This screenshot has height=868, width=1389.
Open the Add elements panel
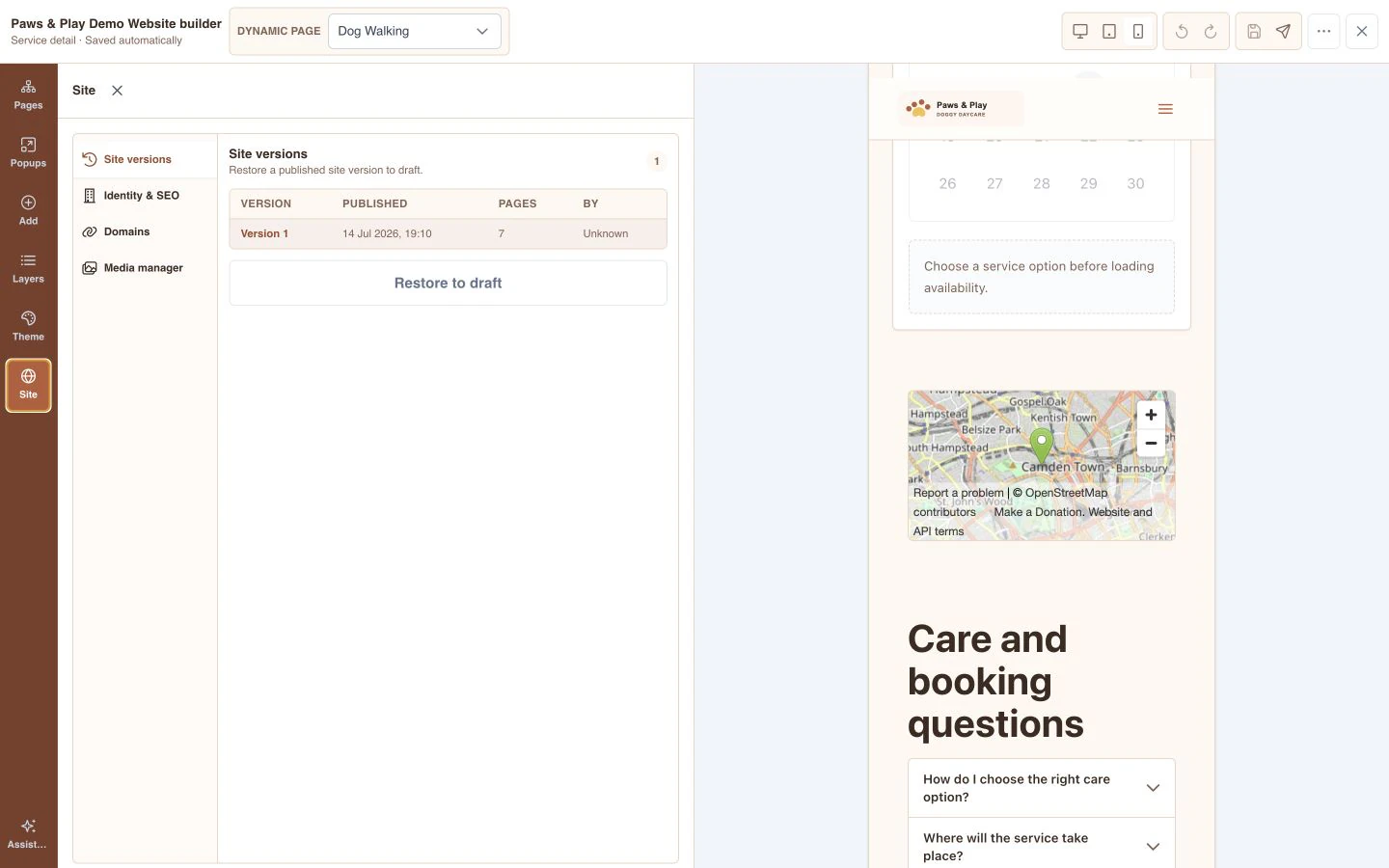tap(28, 210)
